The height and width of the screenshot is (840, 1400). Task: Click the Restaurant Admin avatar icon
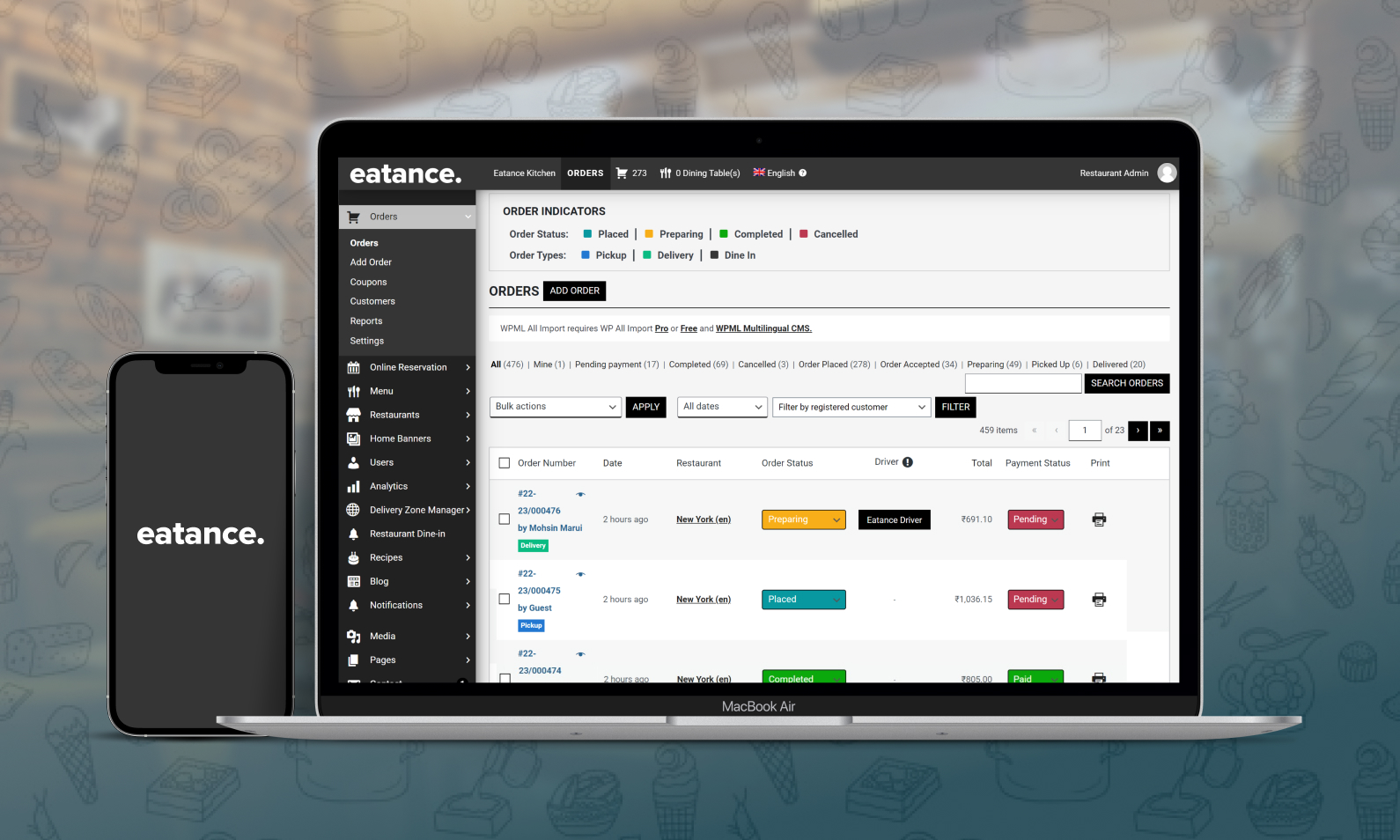pos(1167,173)
